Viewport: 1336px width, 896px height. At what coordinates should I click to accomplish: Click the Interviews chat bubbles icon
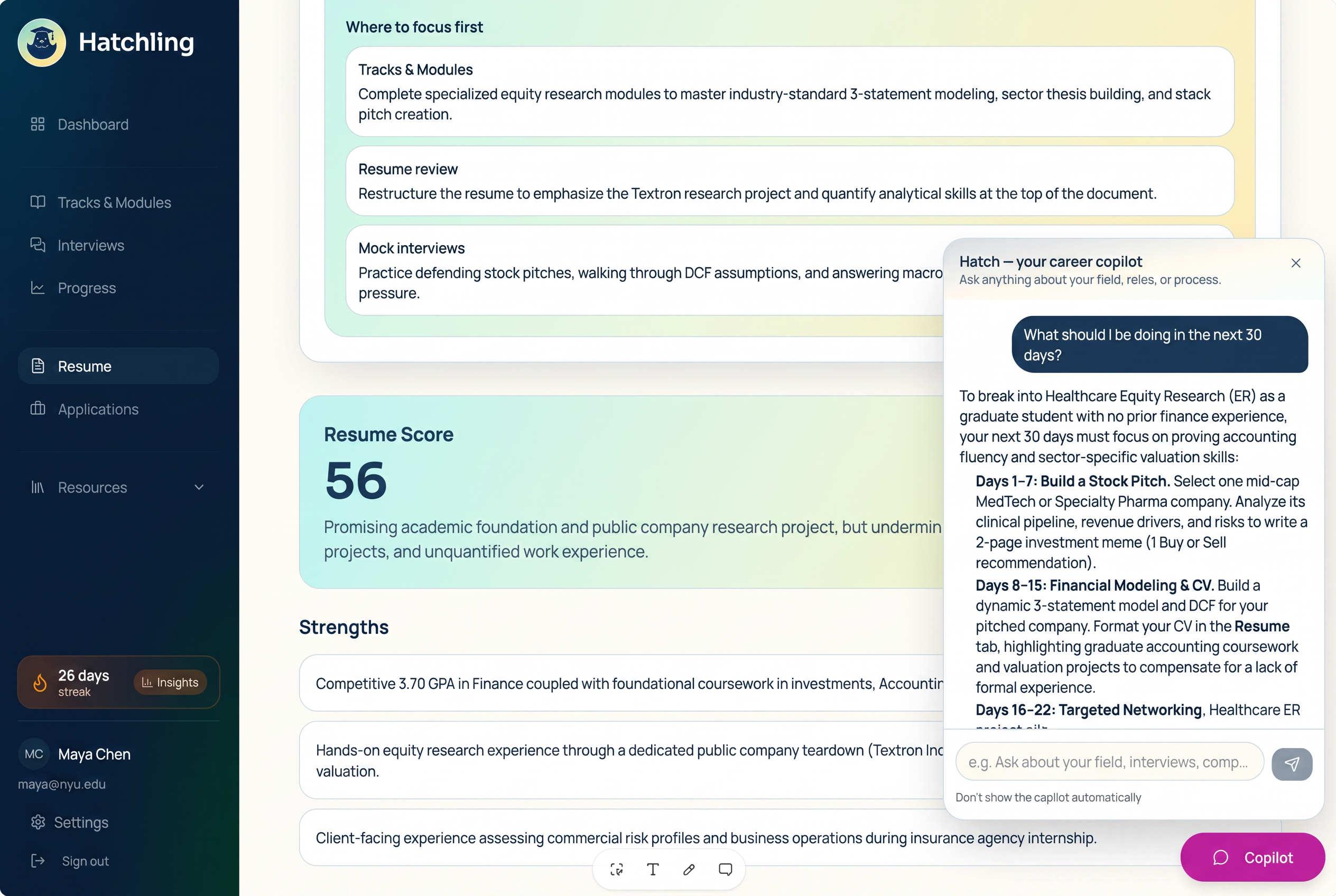[38, 245]
